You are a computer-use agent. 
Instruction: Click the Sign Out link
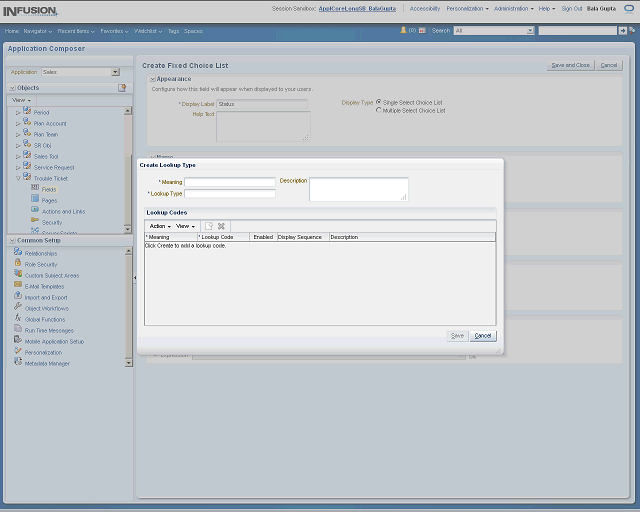[x=571, y=9]
